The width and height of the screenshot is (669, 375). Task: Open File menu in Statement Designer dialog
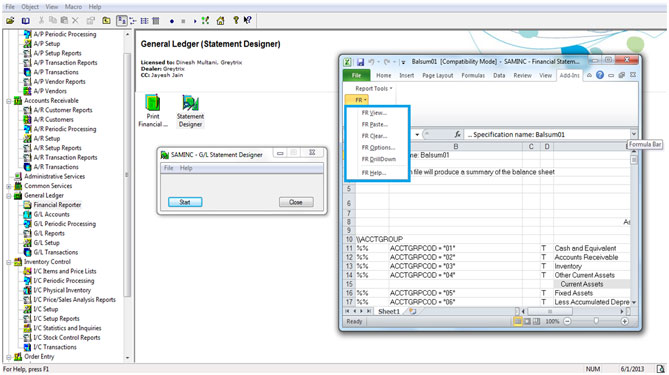point(169,168)
